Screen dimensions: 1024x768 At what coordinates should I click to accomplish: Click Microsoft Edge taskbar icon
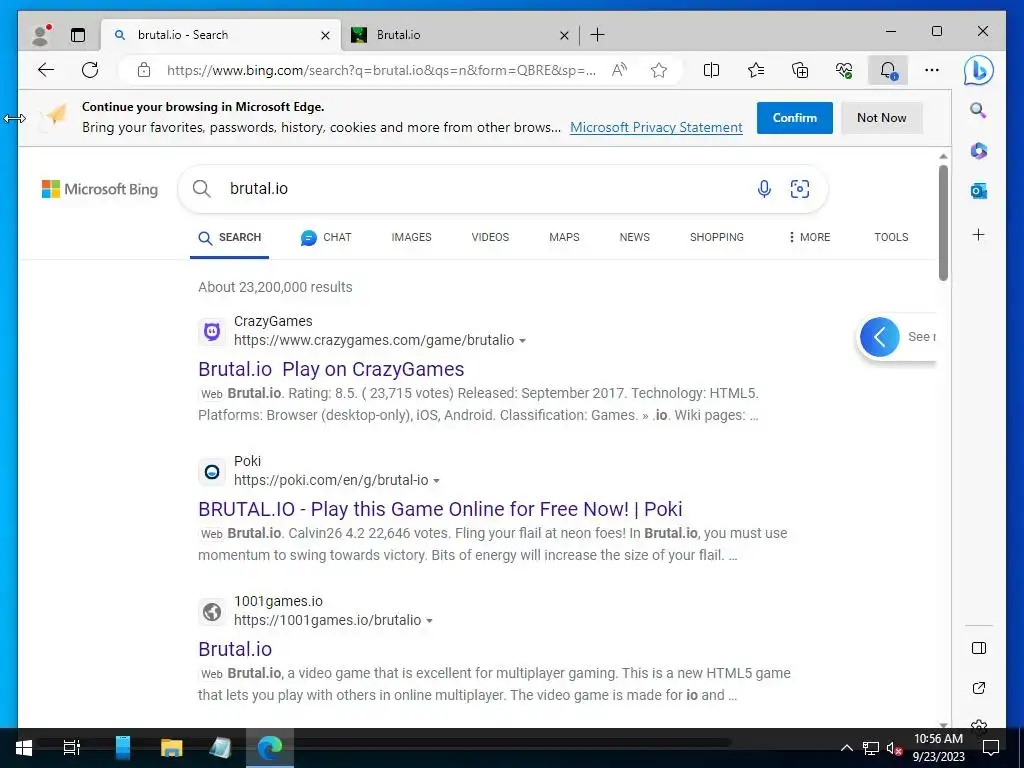tap(270, 748)
